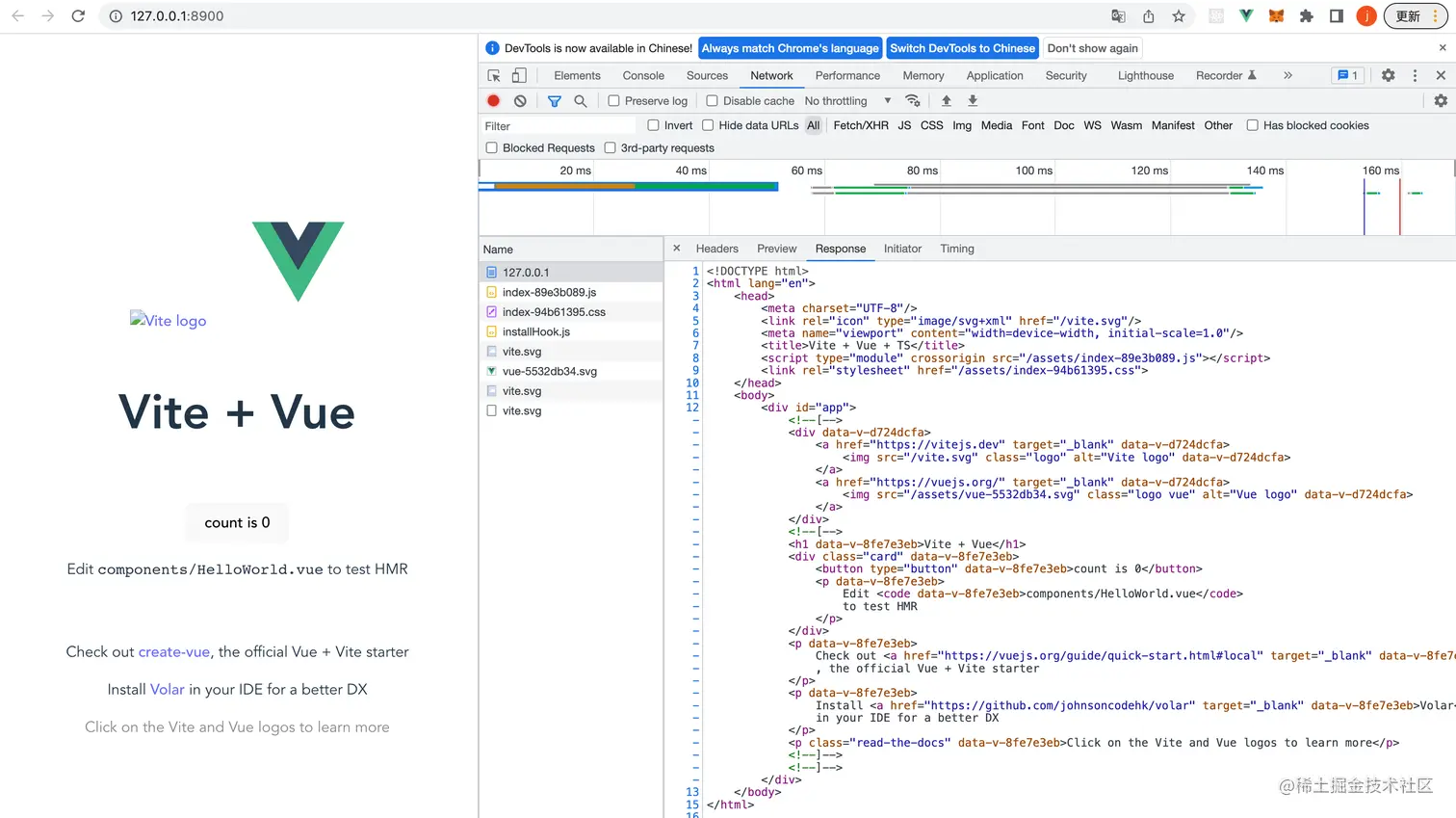
Task: Click Always match Chrome's language button
Action: [x=790, y=48]
